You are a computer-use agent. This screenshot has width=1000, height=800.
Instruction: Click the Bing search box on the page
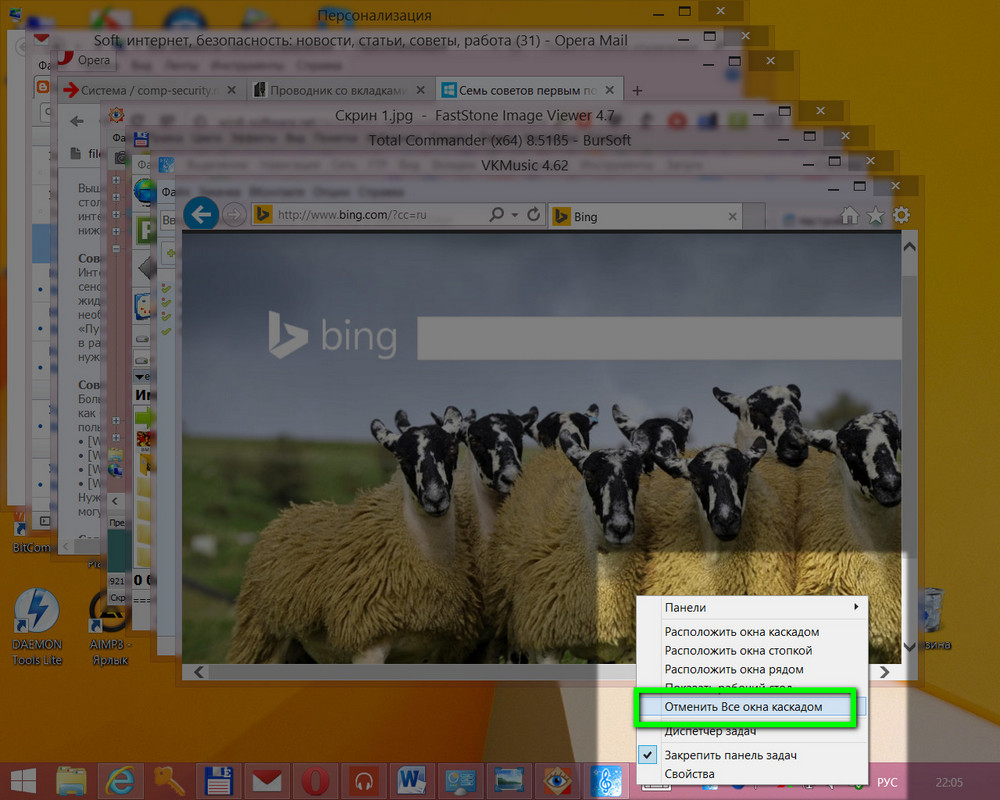tap(659, 337)
